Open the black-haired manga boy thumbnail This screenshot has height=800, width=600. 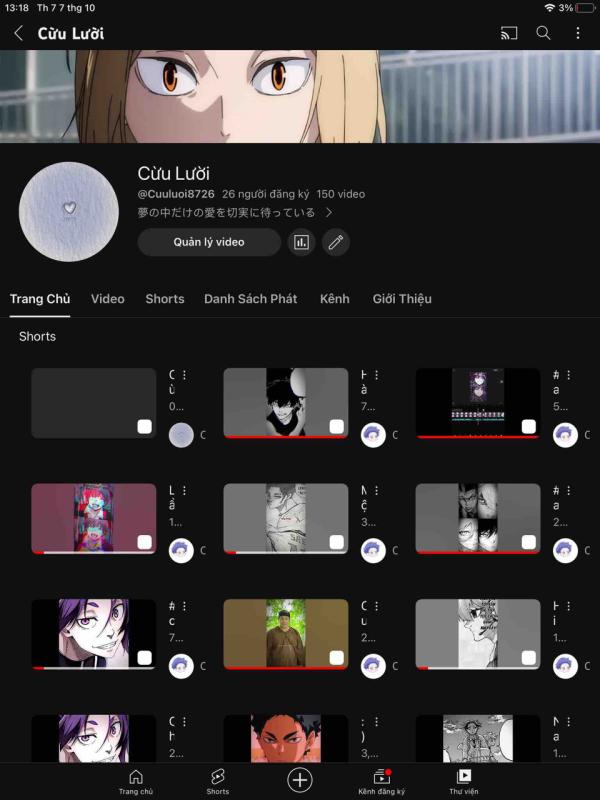286,403
